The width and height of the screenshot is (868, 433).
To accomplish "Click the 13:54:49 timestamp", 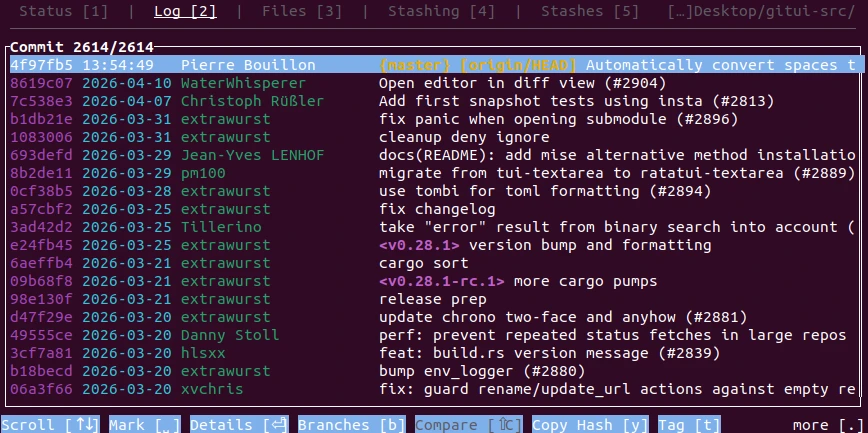I will coord(118,65).
